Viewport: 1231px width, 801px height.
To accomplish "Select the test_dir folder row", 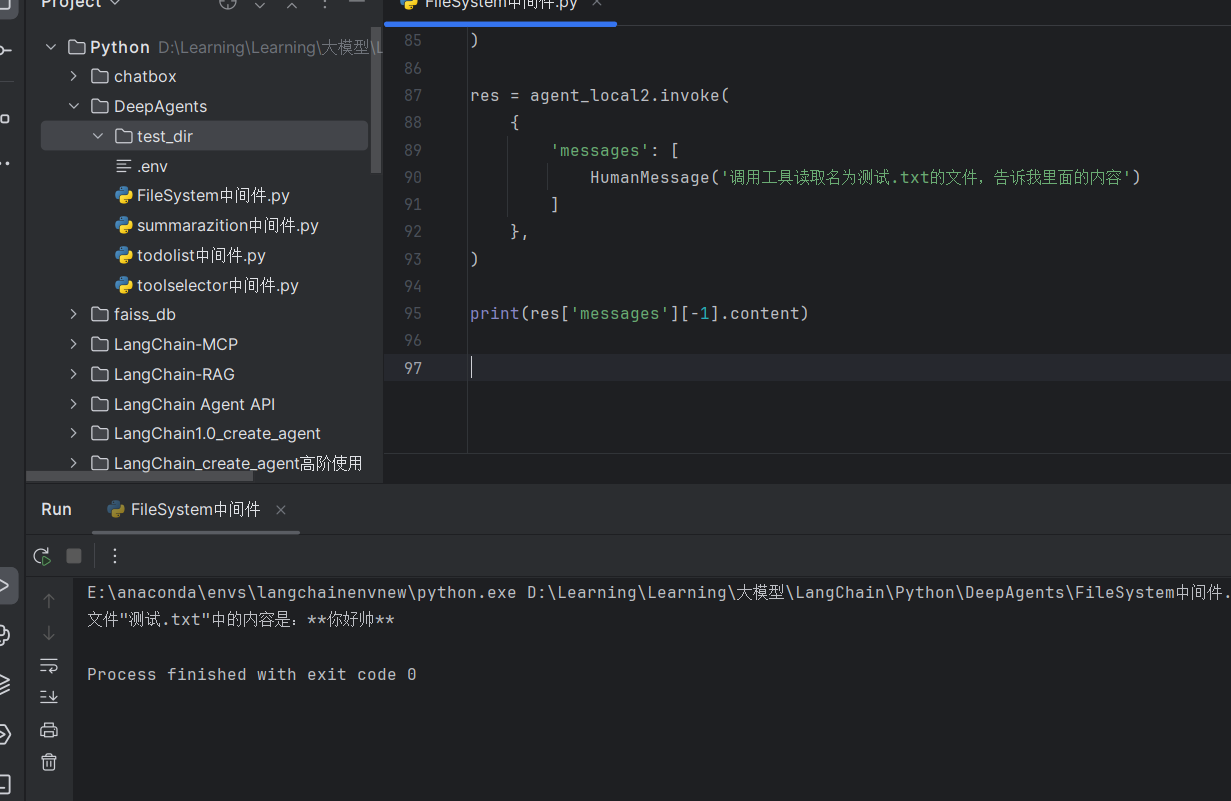I will [x=204, y=136].
